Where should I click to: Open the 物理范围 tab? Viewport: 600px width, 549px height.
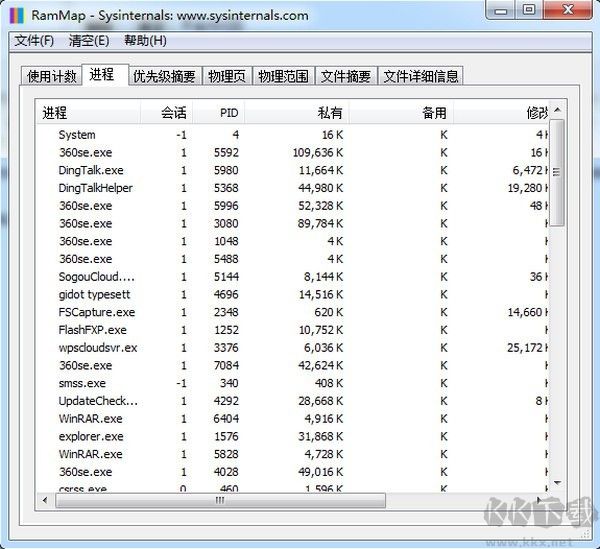click(x=283, y=76)
